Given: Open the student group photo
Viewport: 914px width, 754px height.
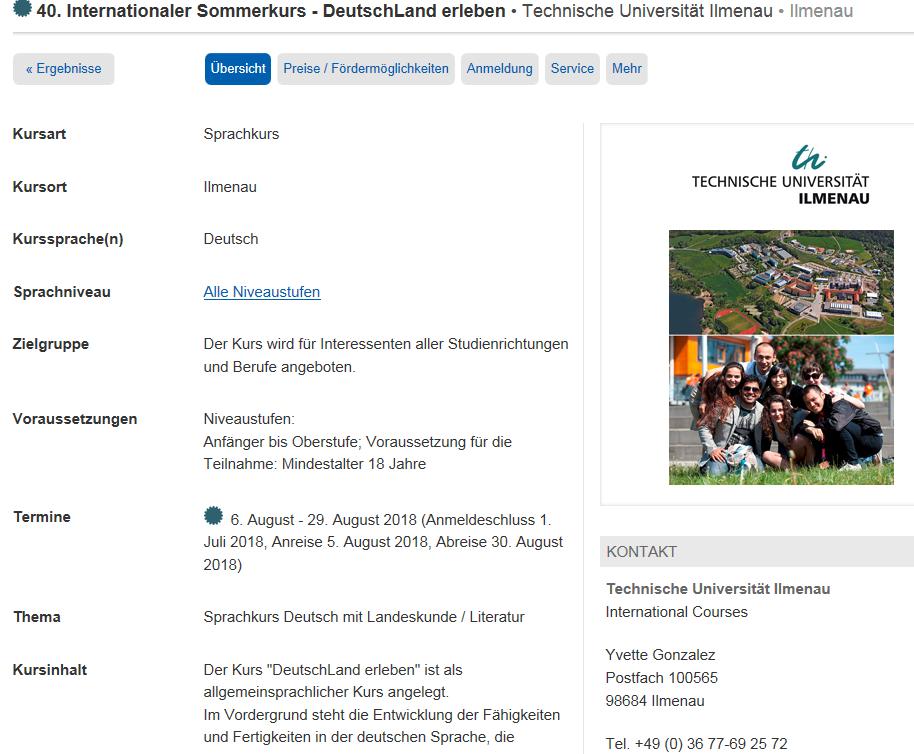Looking at the screenshot, I should click(x=781, y=410).
